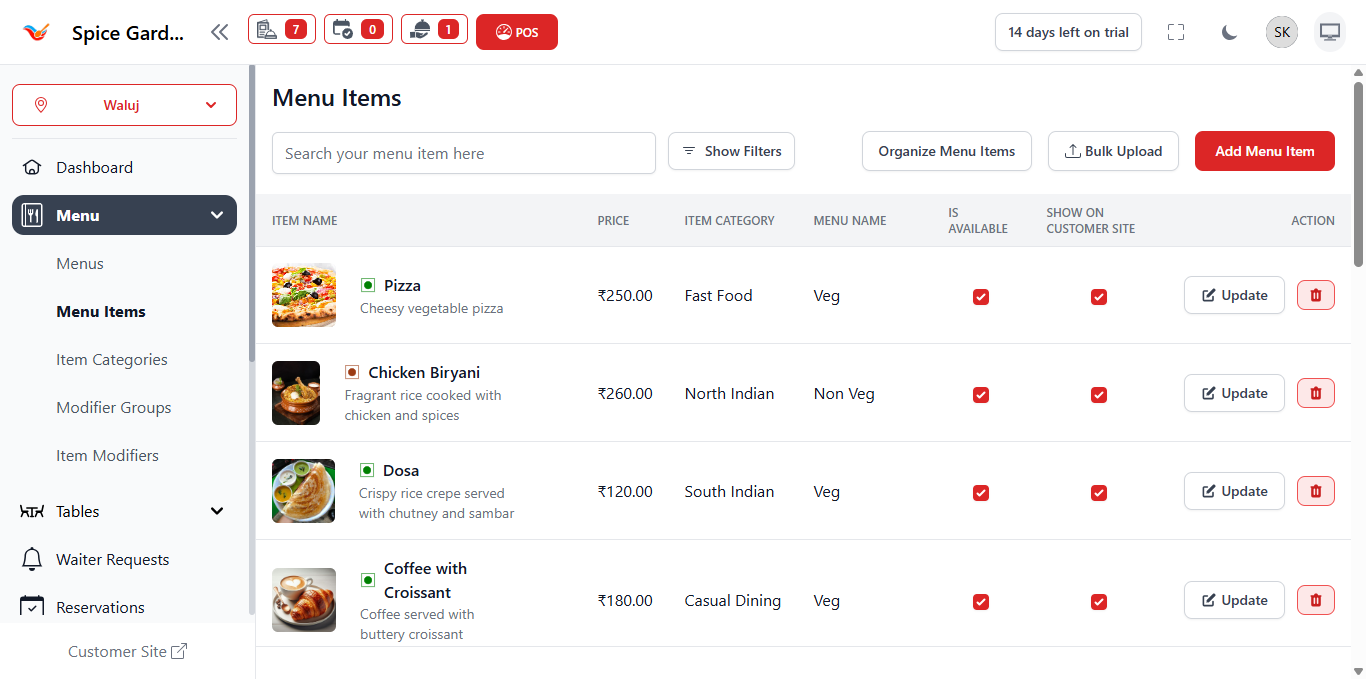Click the Add Menu Item button
This screenshot has width=1366, height=679.
point(1264,151)
